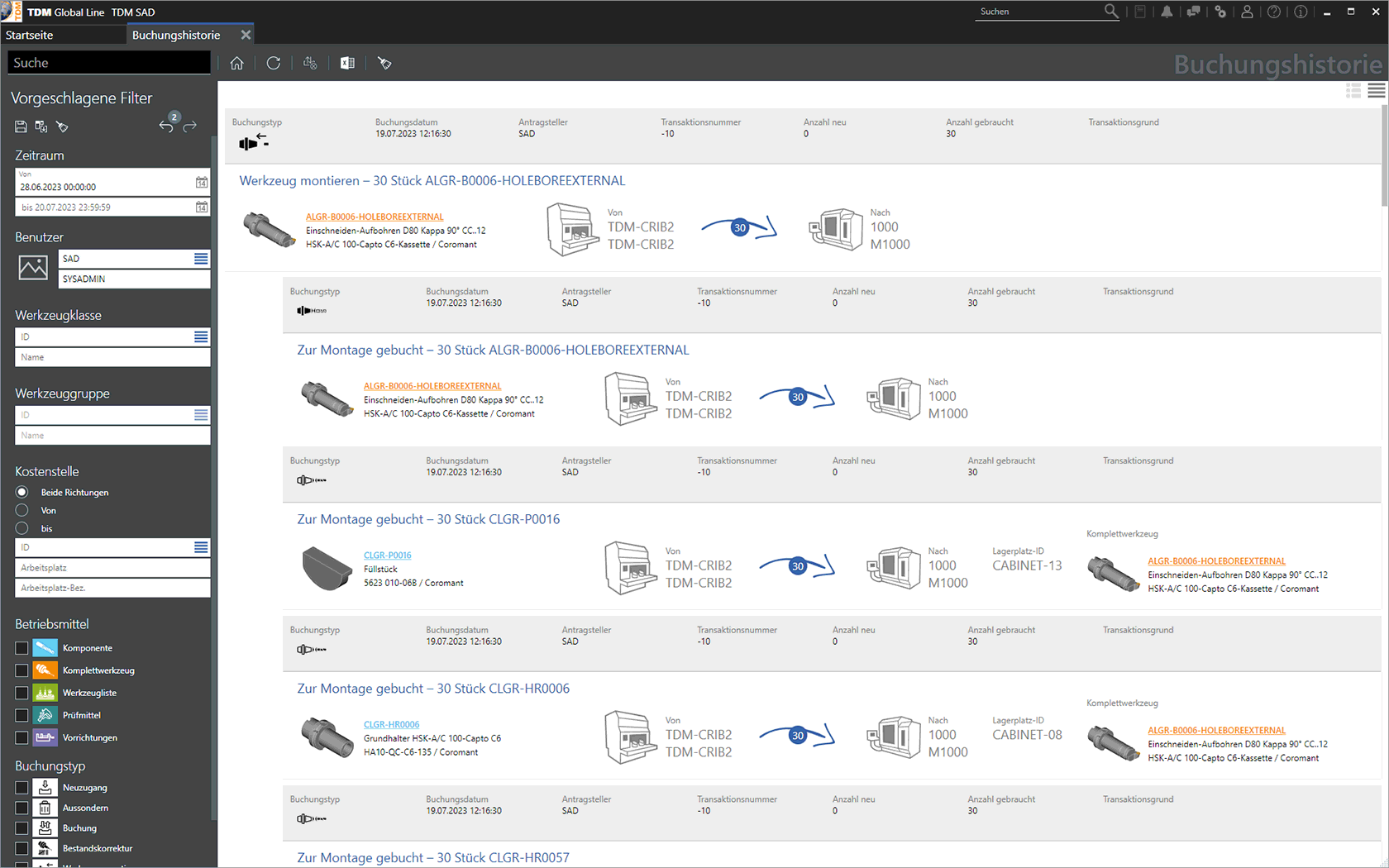Image resolution: width=1389 pixels, height=868 pixels.
Task: Click the Home toolbar icon
Action: 237,63
